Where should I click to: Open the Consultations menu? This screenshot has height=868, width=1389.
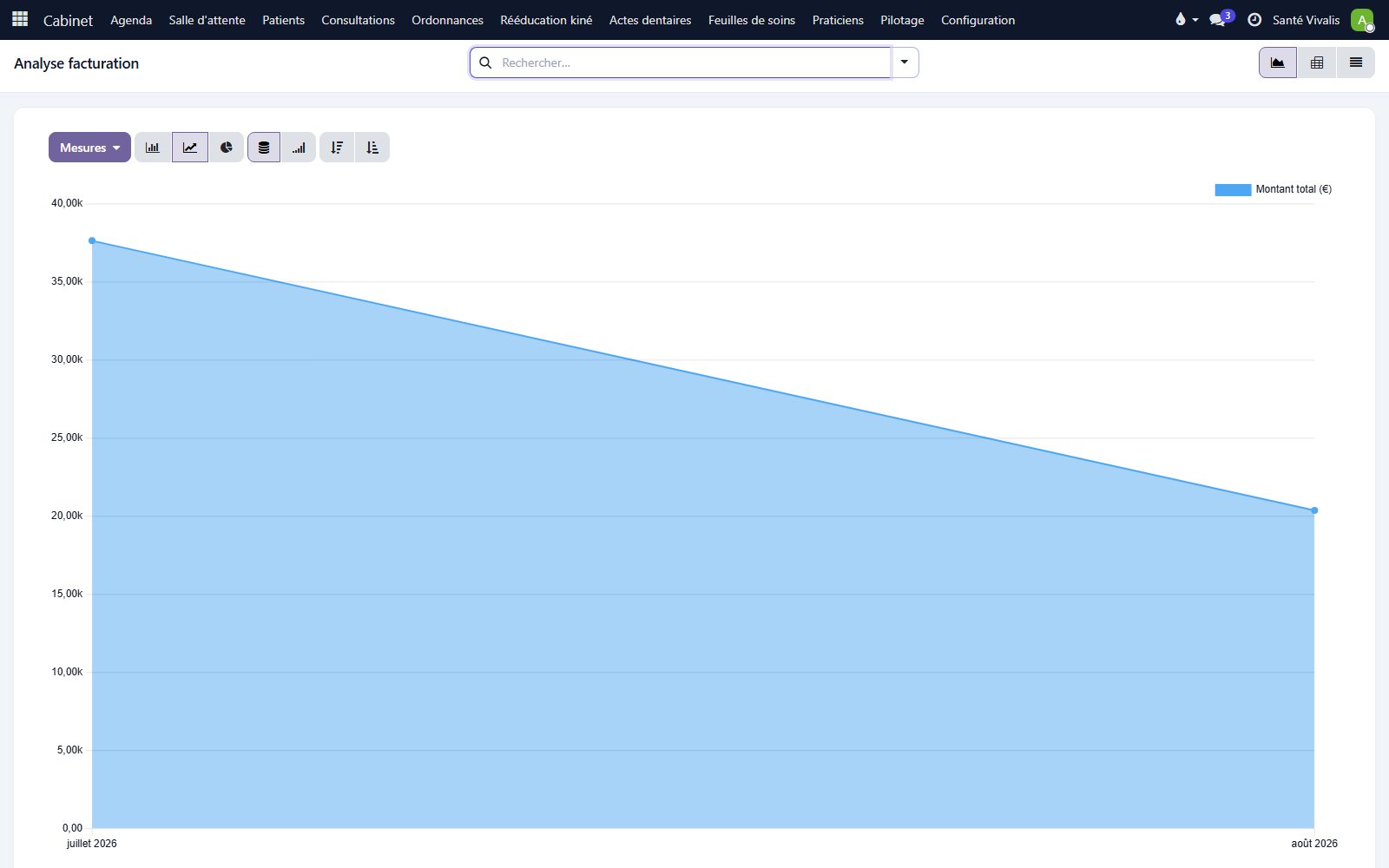(358, 20)
